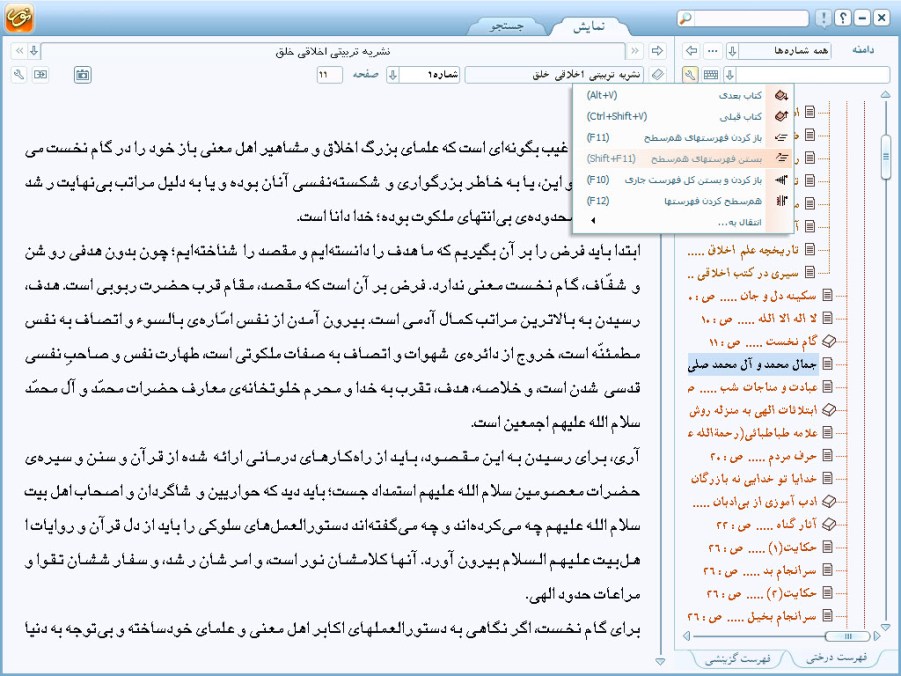This screenshot has height=676, width=901.
Task: Select باز کردن فهرستهای هم‌سطح menu item
Action: tap(684, 138)
